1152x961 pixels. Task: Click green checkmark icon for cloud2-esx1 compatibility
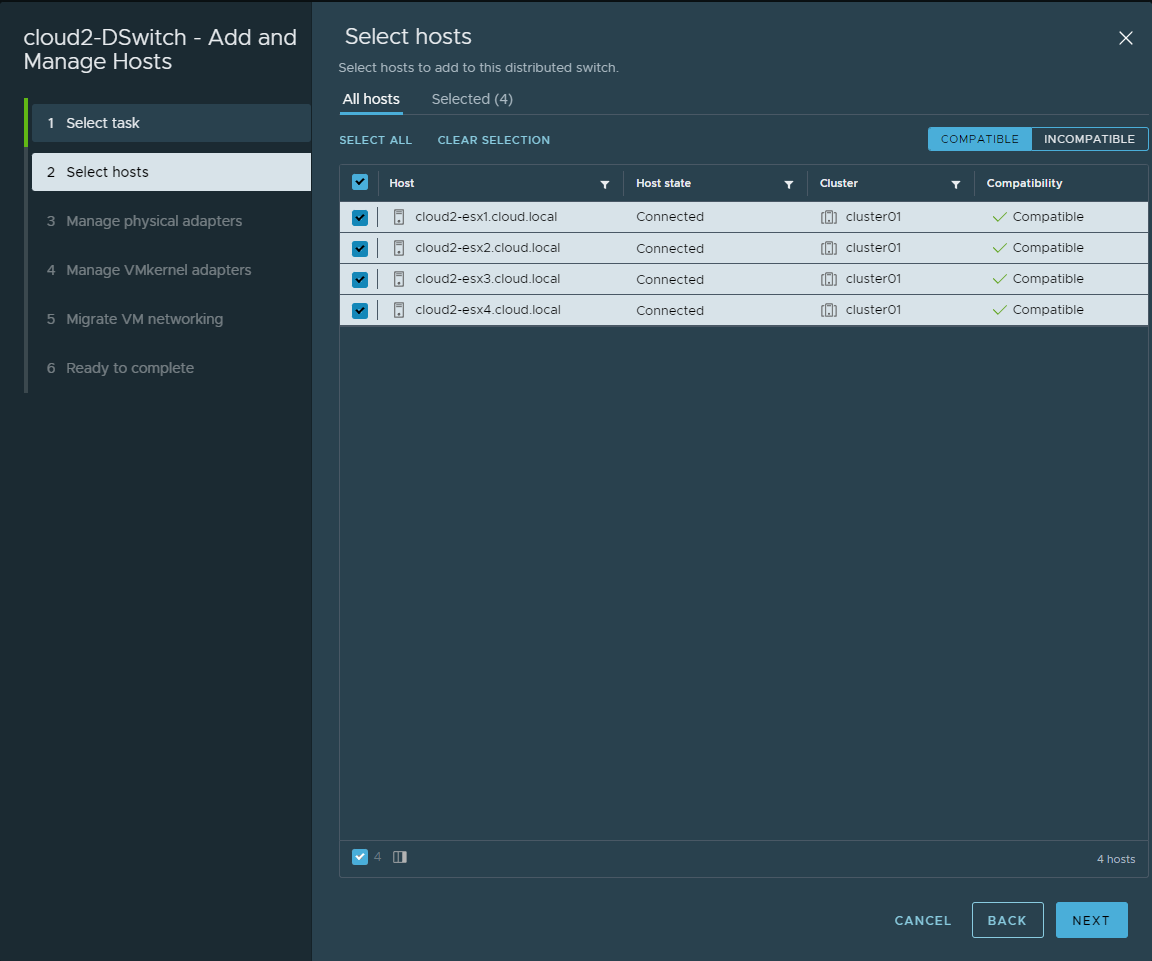coord(999,217)
